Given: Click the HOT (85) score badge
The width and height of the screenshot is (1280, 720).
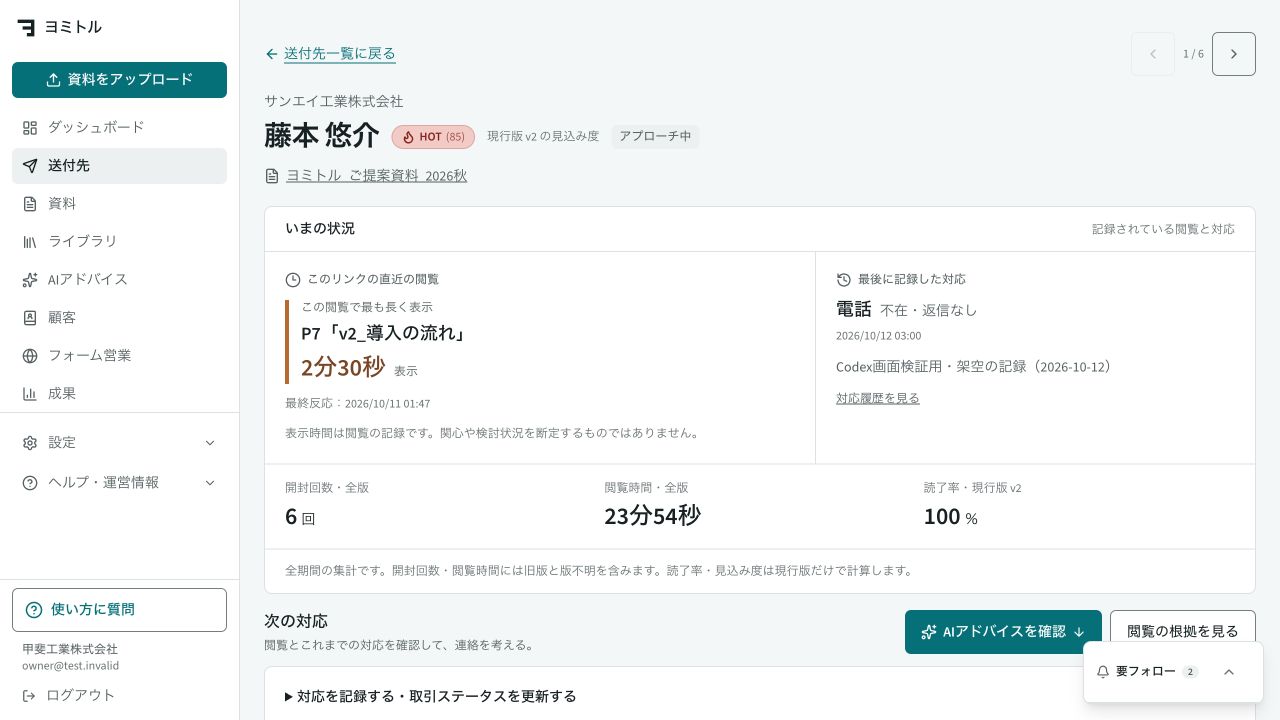Looking at the screenshot, I should pos(433,137).
